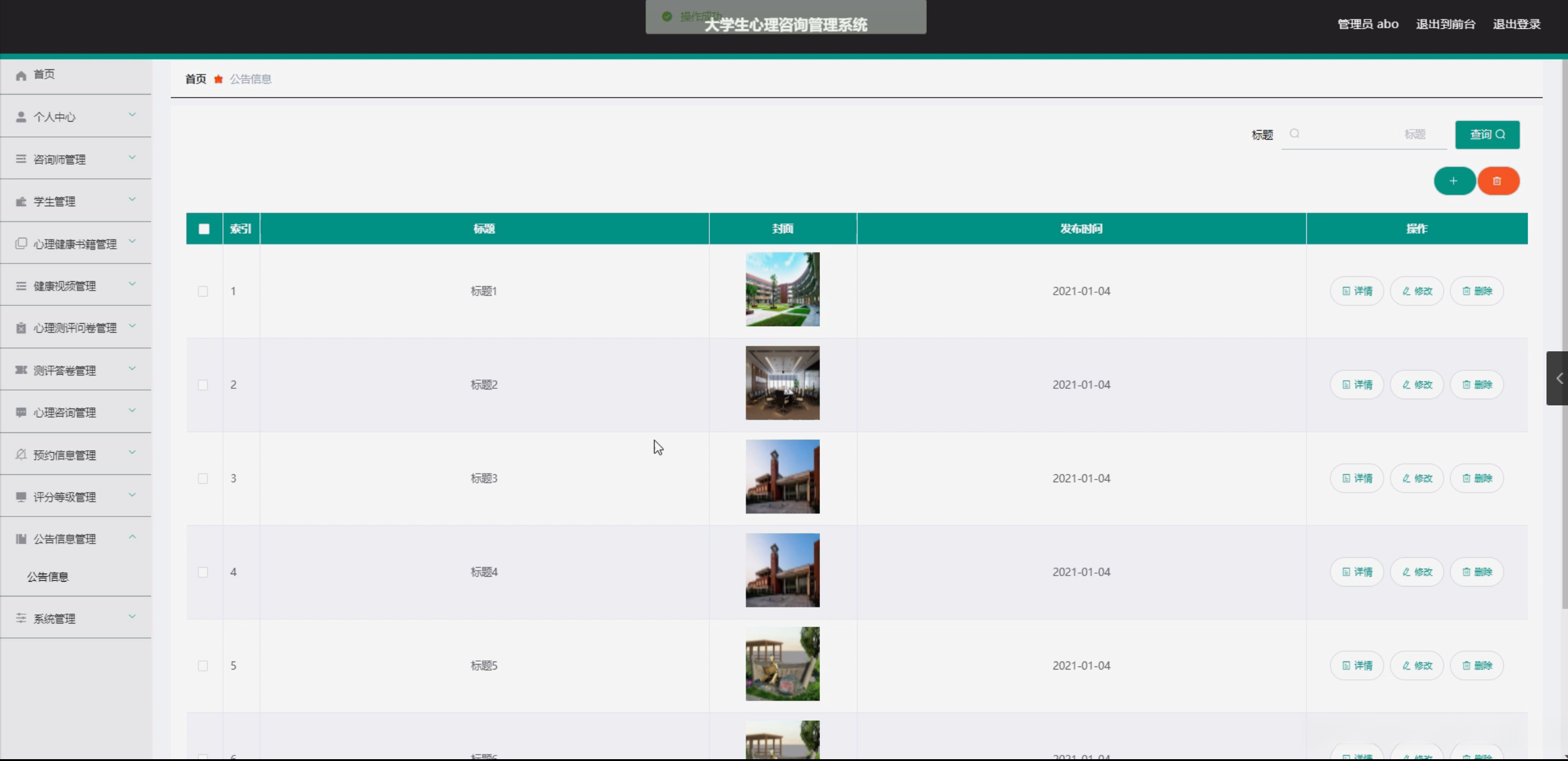Collapse the 公告信息管理 menu chevron
The image size is (1568, 761).
pyautogui.click(x=132, y=537)
